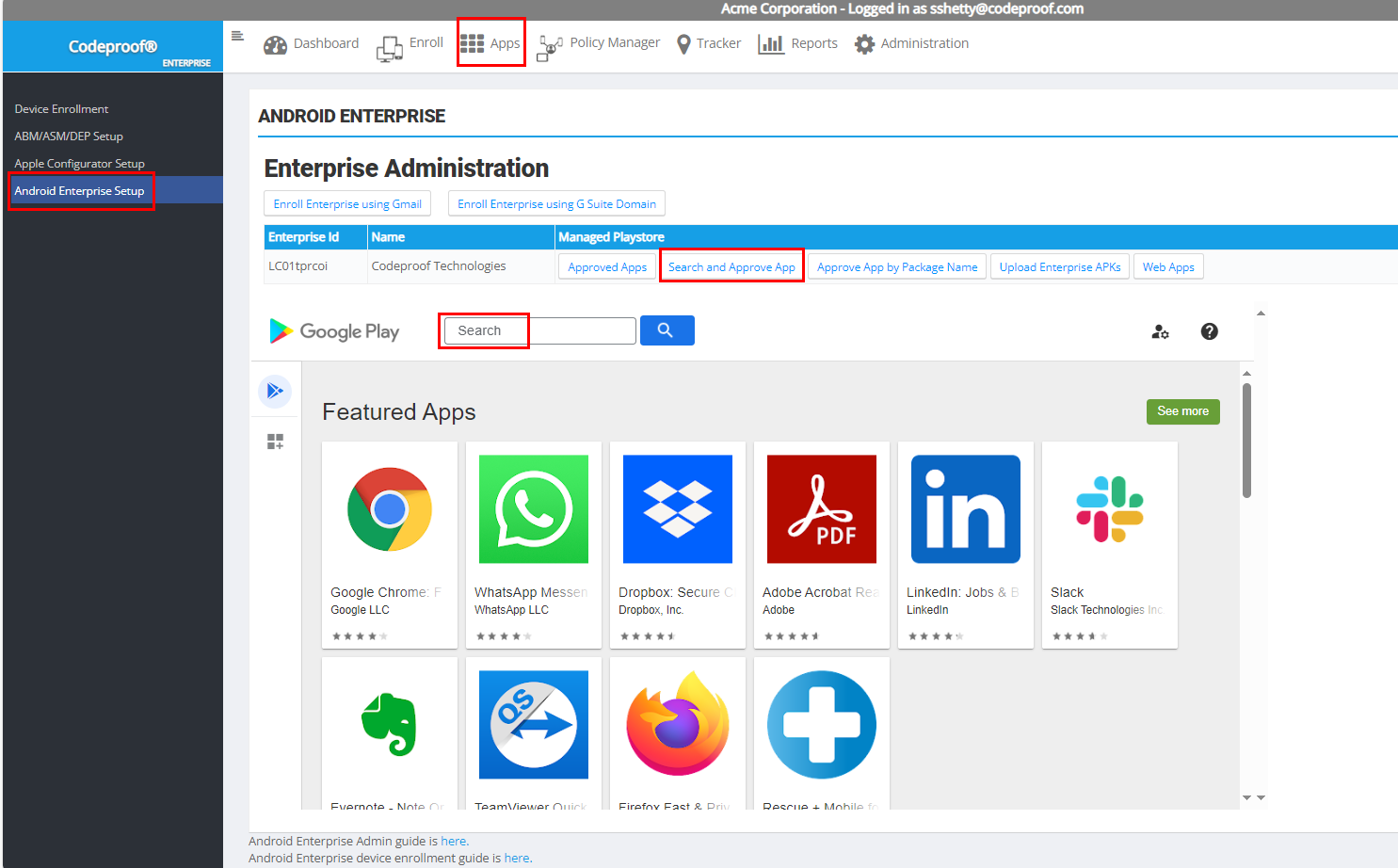Viewport: 1398px width, 868px height.
Task: Click the Slack Technologies Inc developer name
Action: (1106, 610)
